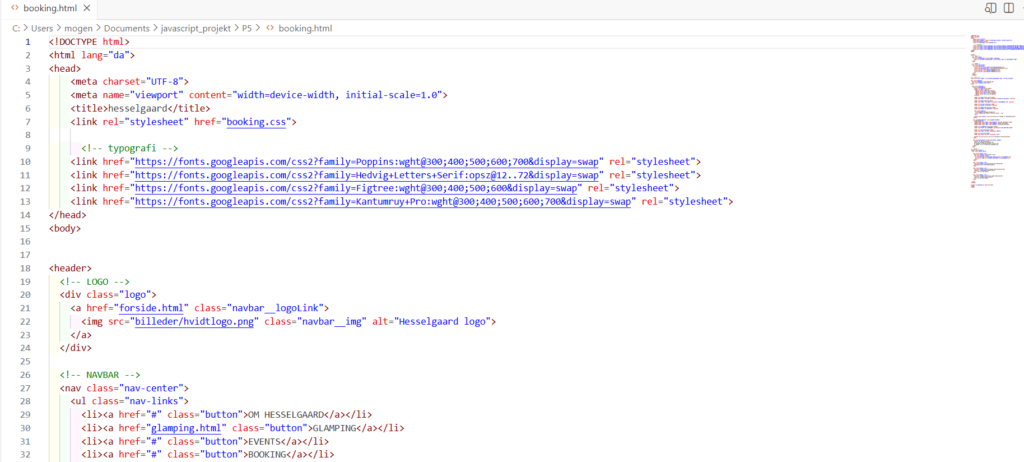This screenshot has height=462, width=1024.
Task: Click the "navbar__img" class value
Action: pyautogui.click(x=332, y=322)
